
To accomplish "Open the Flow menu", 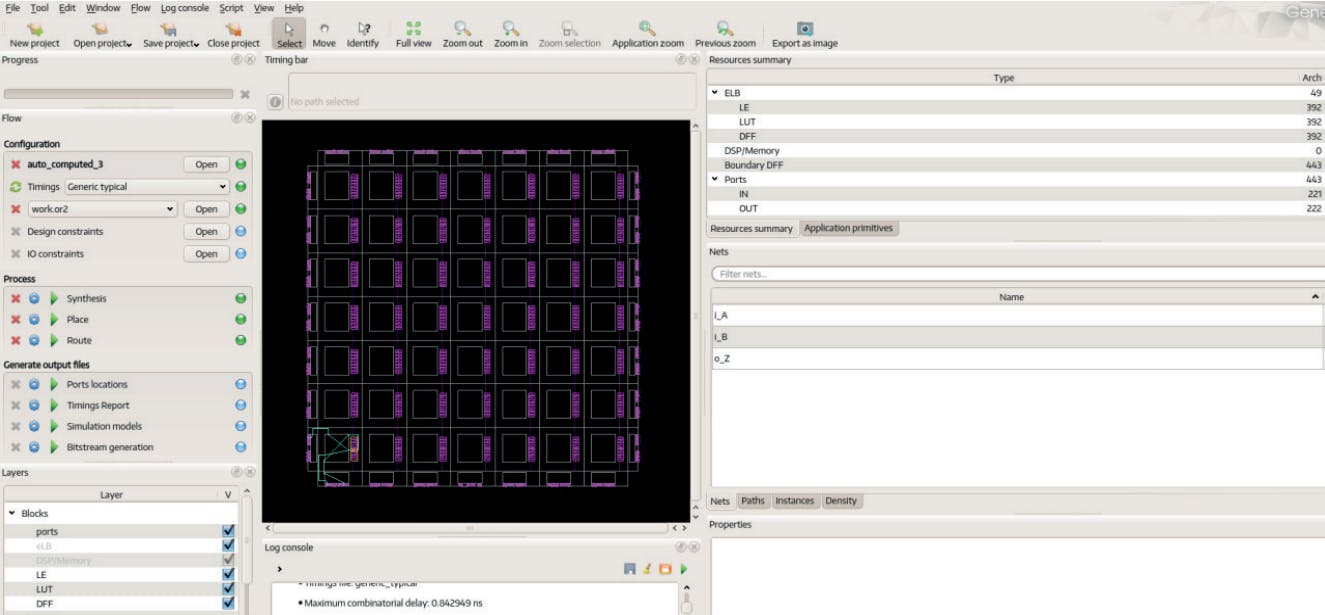I will tap(138, 7).
